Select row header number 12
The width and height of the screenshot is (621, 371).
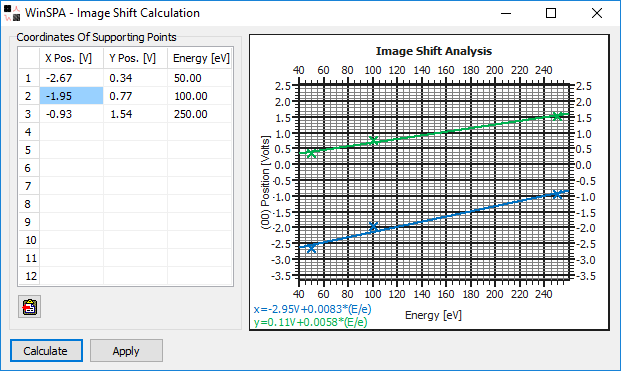click(29, 276)
